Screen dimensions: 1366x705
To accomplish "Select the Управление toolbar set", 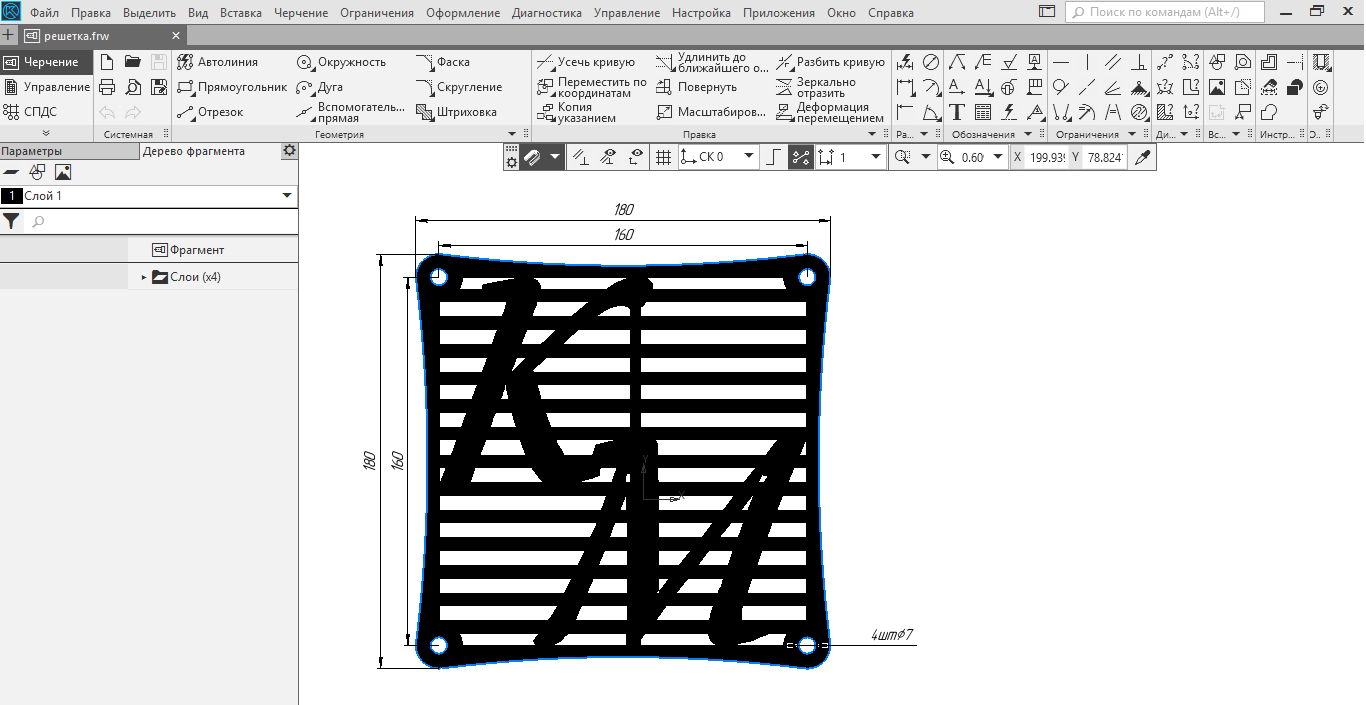I will point(46,87).
